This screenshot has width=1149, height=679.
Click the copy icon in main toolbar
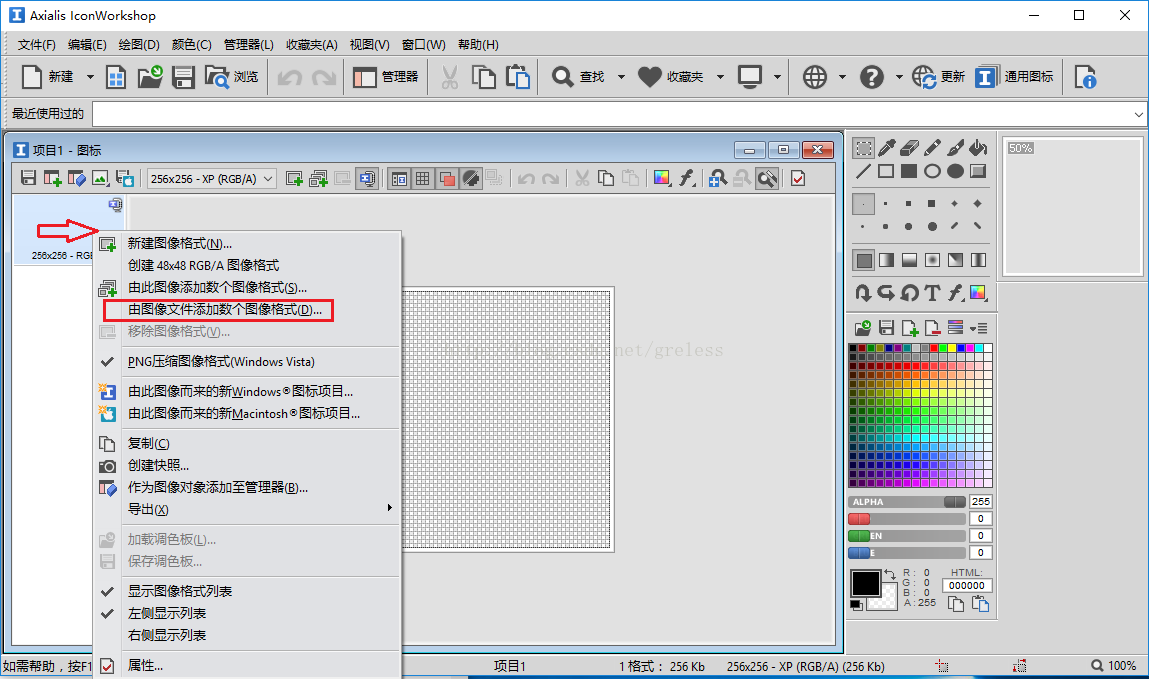[x=484, y=77]
